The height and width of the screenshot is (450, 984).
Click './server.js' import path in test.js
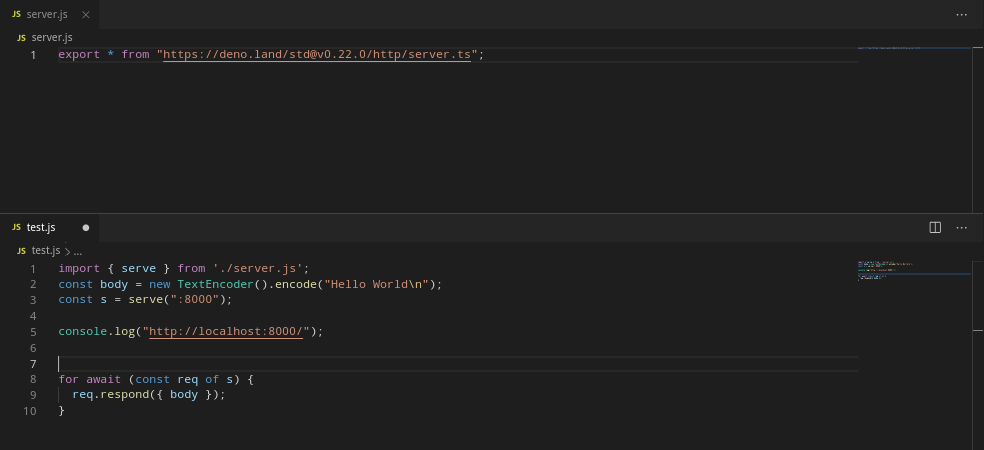tap(257, 269)
